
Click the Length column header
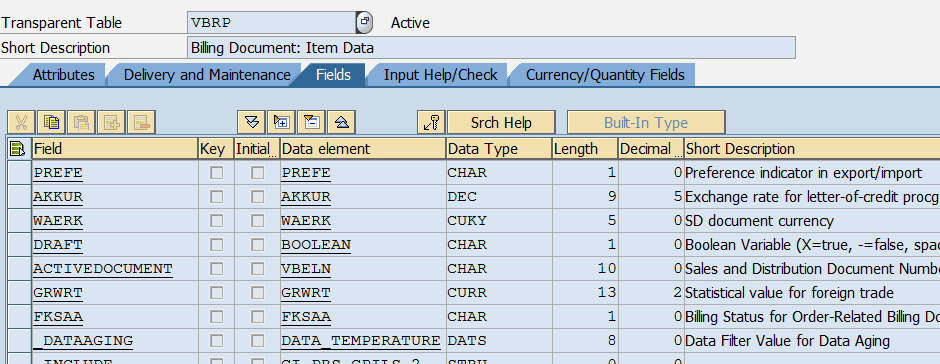point(585,149)
